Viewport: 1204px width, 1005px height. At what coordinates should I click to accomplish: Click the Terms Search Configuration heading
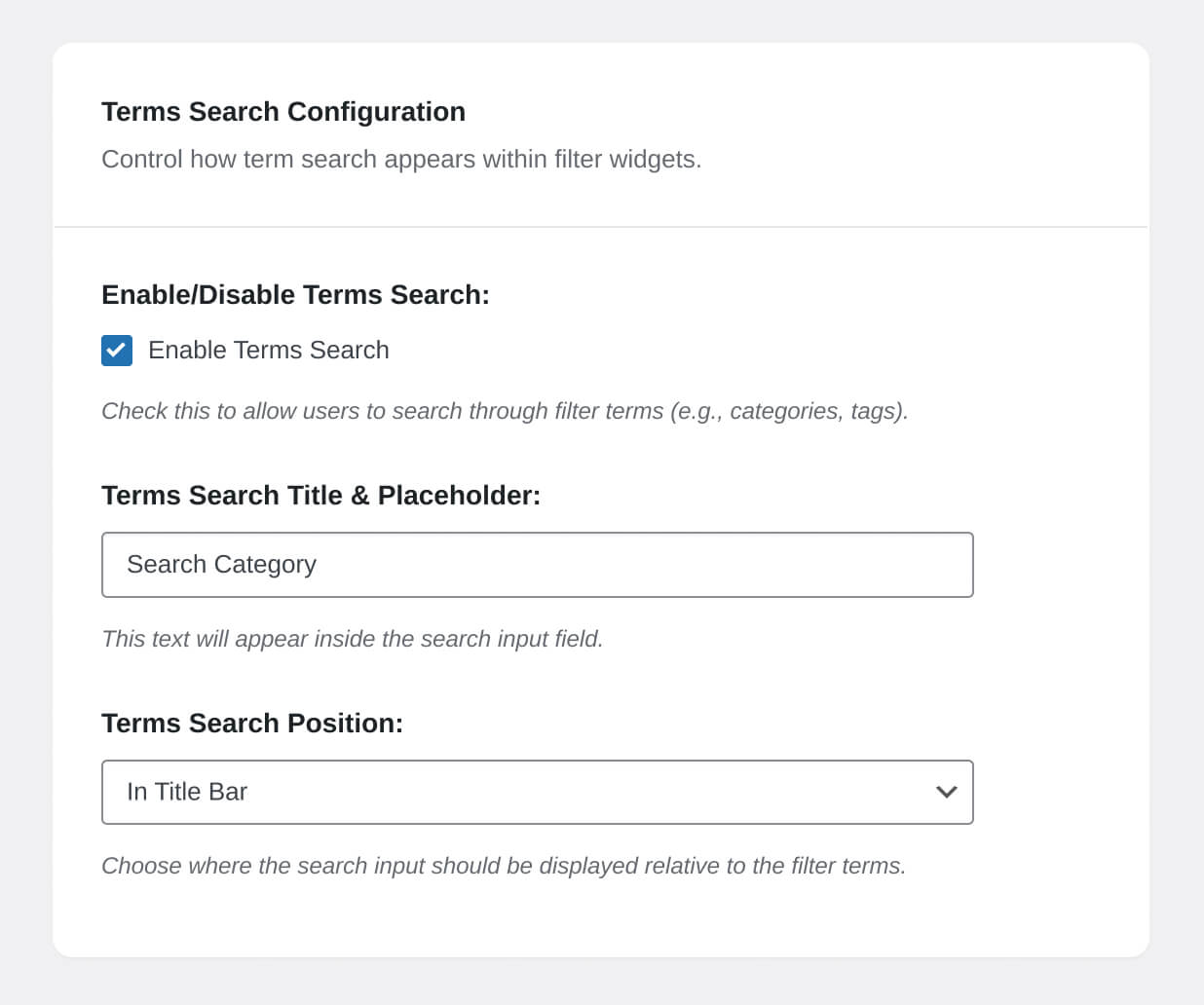click(283, 112)
